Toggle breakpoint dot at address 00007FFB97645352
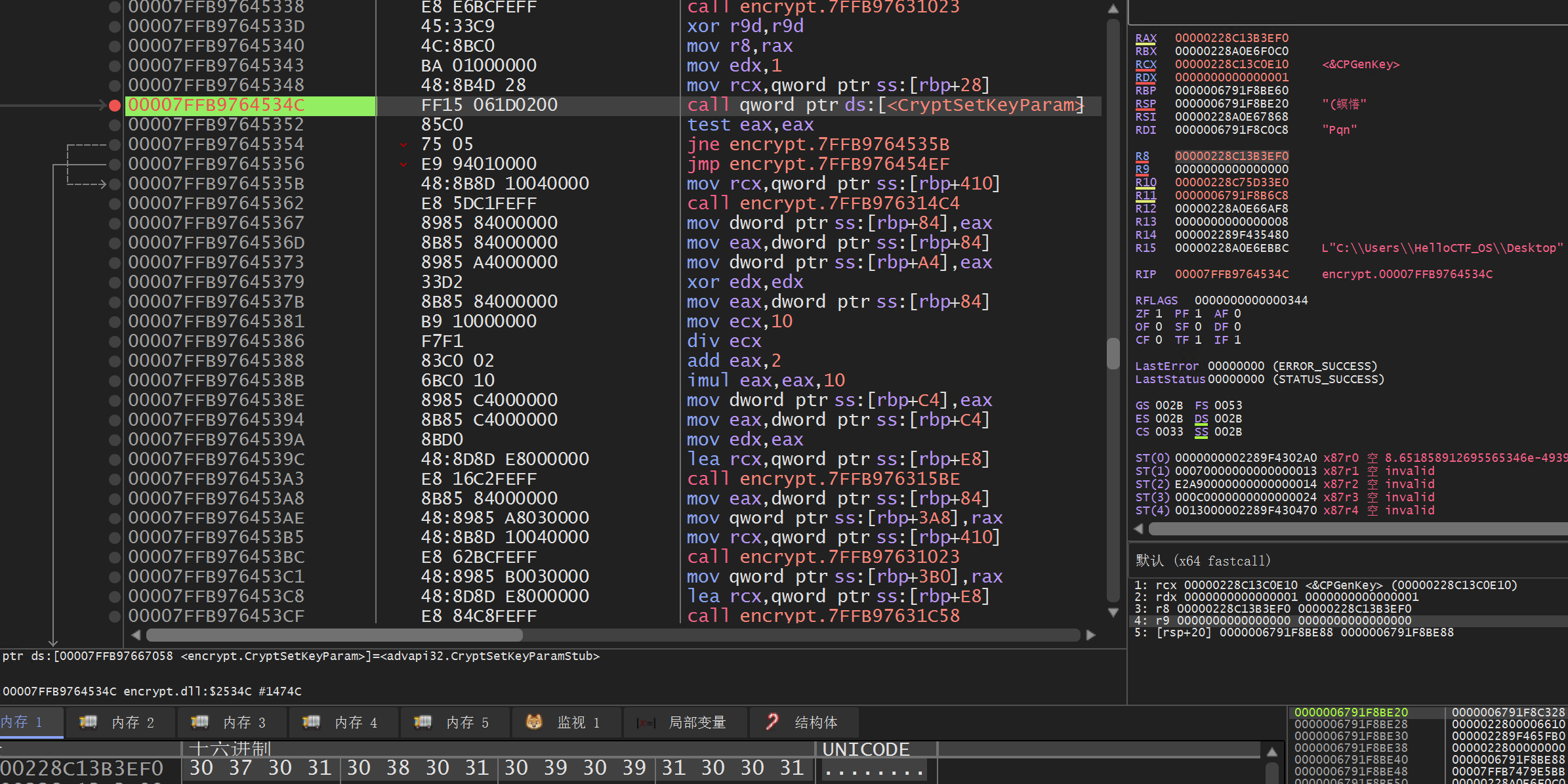Image resolution: width=1568 pixels, height=784 pixels. [x=115, y=125]
